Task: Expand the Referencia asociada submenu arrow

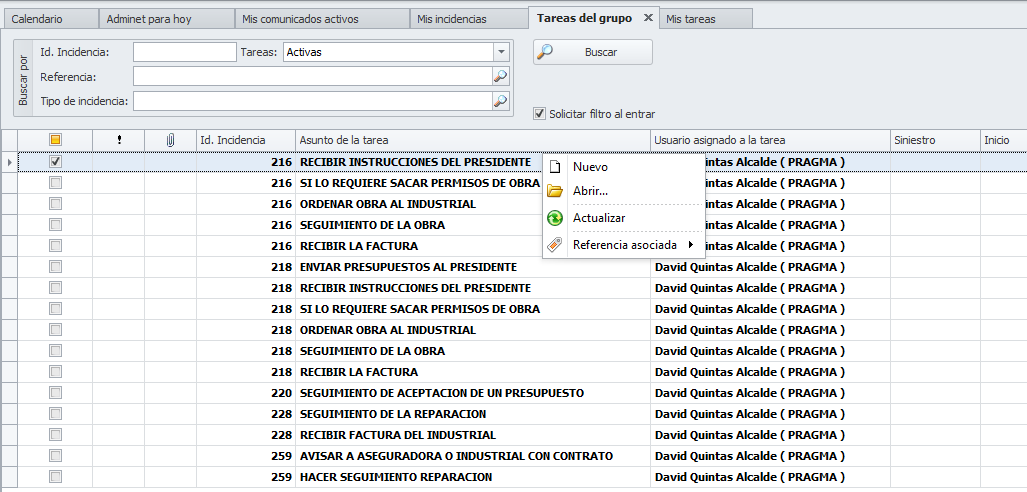Action: coord(691,245)
